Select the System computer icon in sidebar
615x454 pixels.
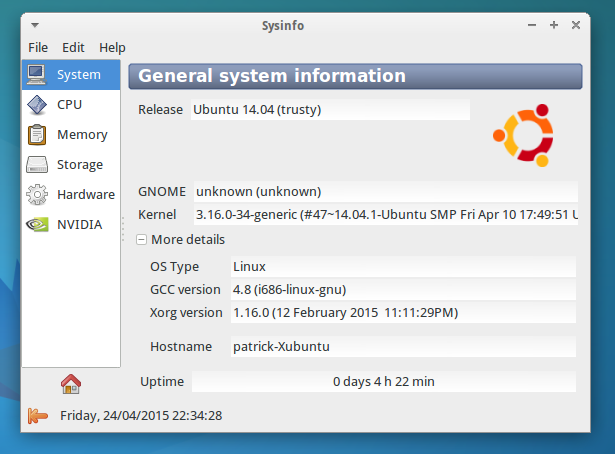36,74
